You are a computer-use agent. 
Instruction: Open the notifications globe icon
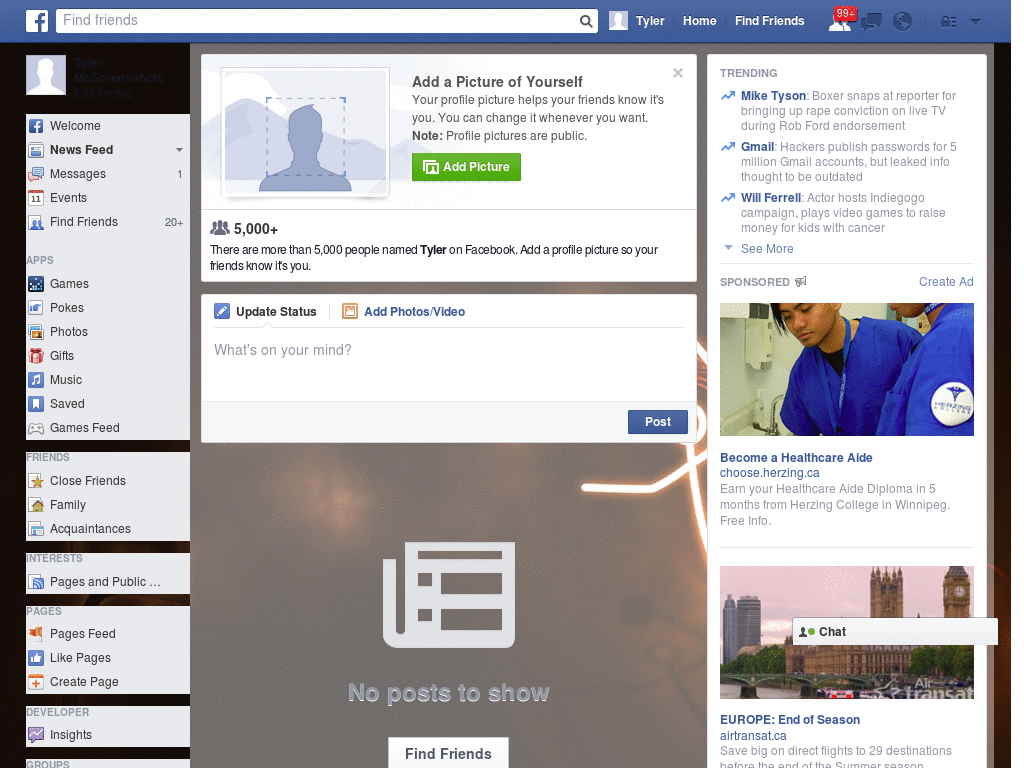[903, 22]
